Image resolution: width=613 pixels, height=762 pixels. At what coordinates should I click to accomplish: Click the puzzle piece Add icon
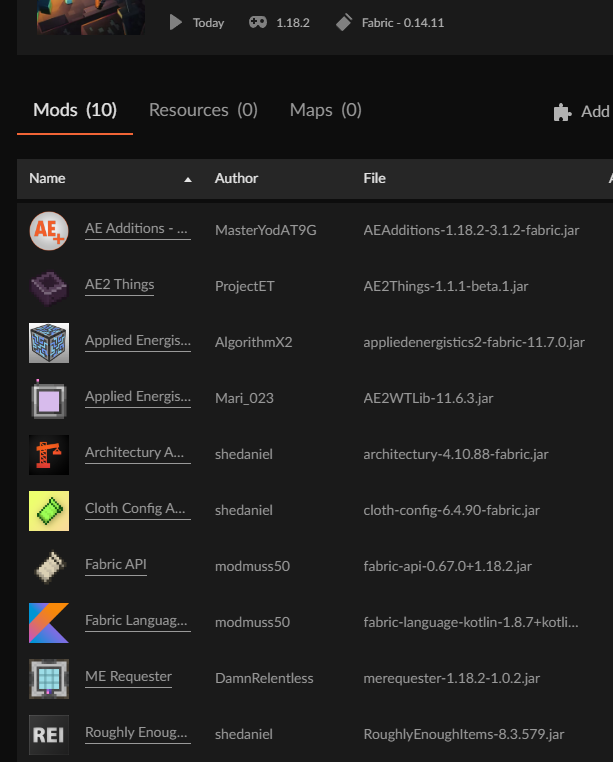[x=562, y=112]
